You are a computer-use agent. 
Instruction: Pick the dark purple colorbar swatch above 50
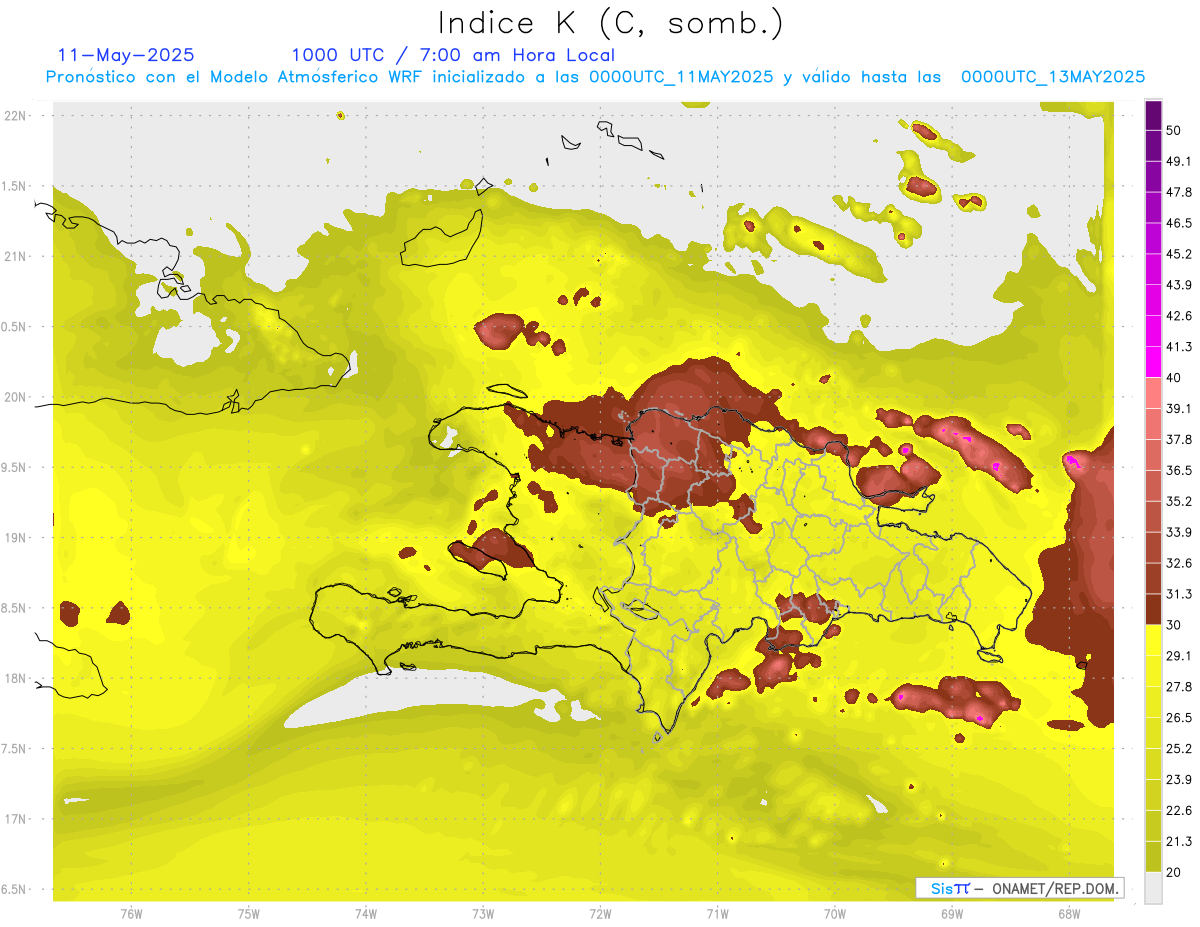point(1153,116)
